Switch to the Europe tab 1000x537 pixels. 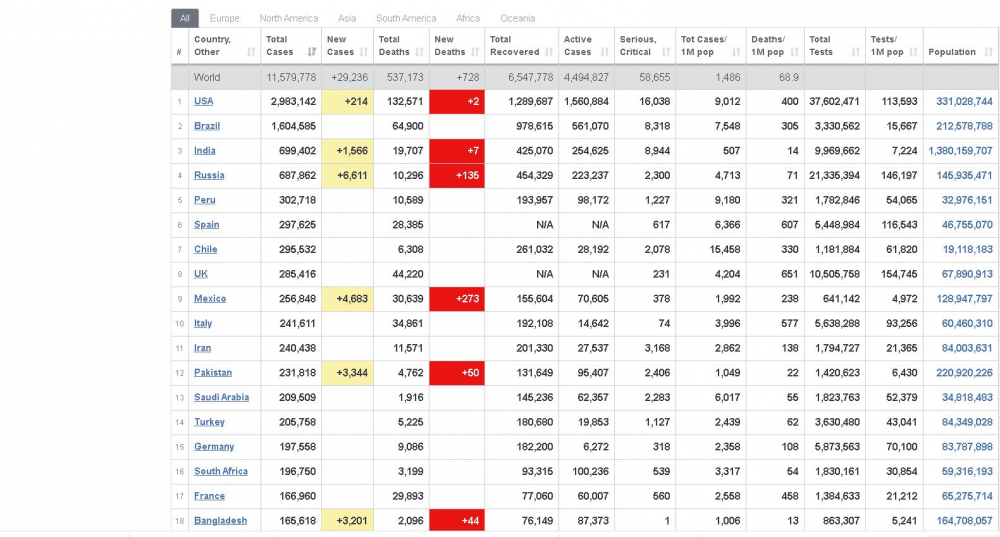224,18
